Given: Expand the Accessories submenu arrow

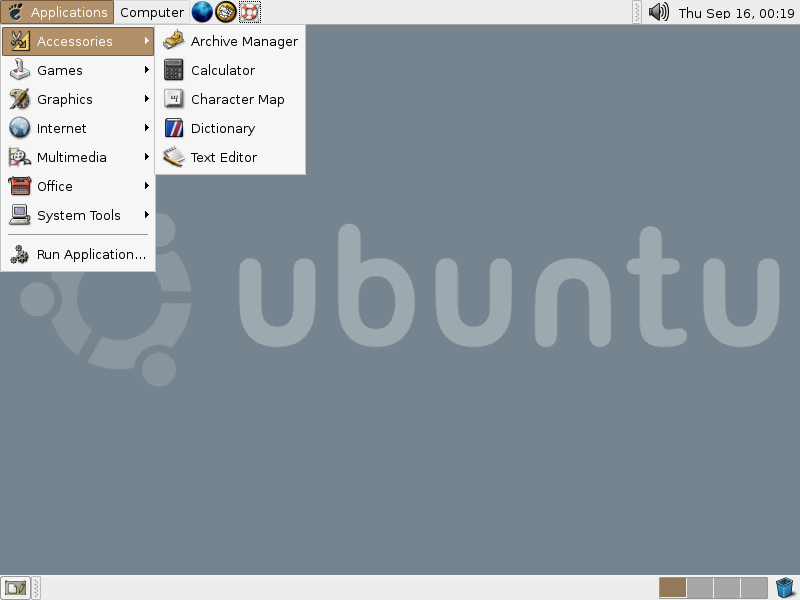Looking at the screenshot, I should click(146, 41).
